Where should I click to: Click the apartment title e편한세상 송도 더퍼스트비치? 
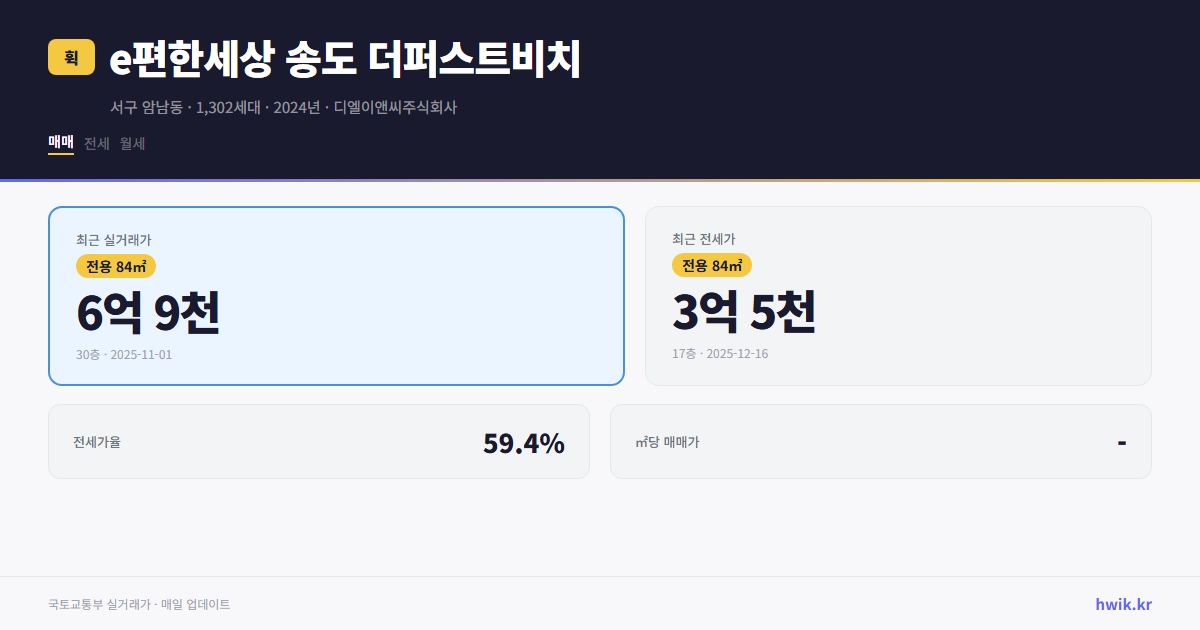point(345,59)
